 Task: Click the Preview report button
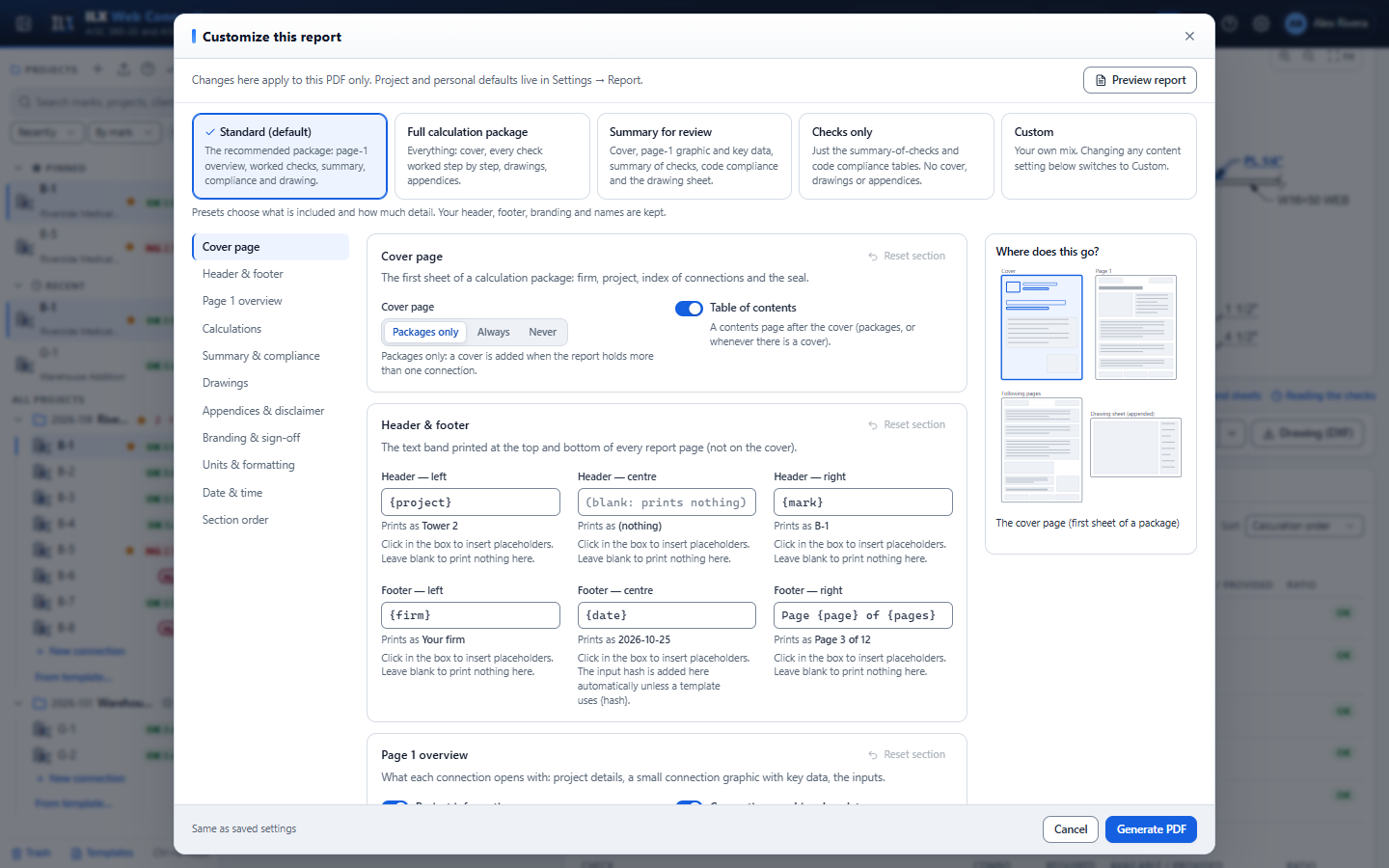pyautogui.click(x=1139, y=80)
